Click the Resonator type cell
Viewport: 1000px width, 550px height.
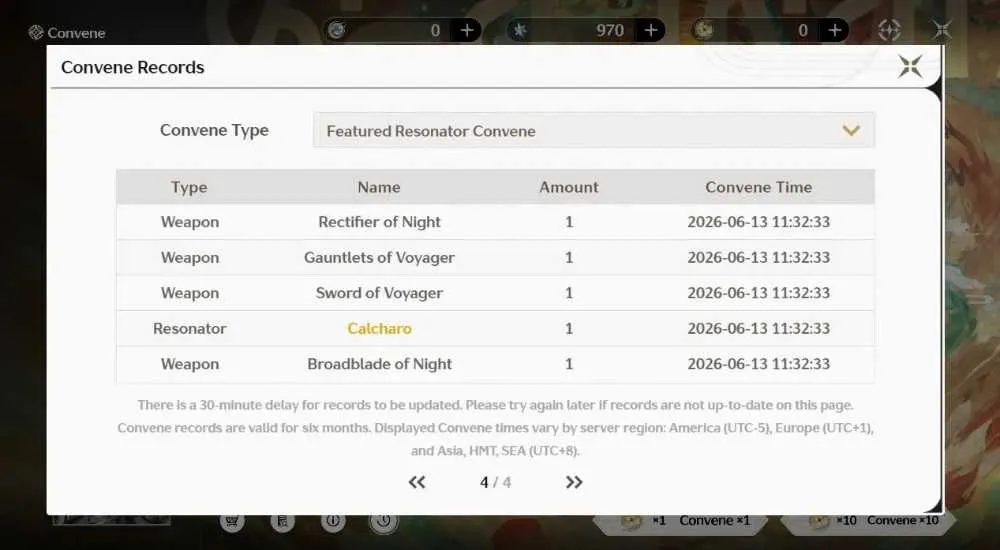point(190,329)
